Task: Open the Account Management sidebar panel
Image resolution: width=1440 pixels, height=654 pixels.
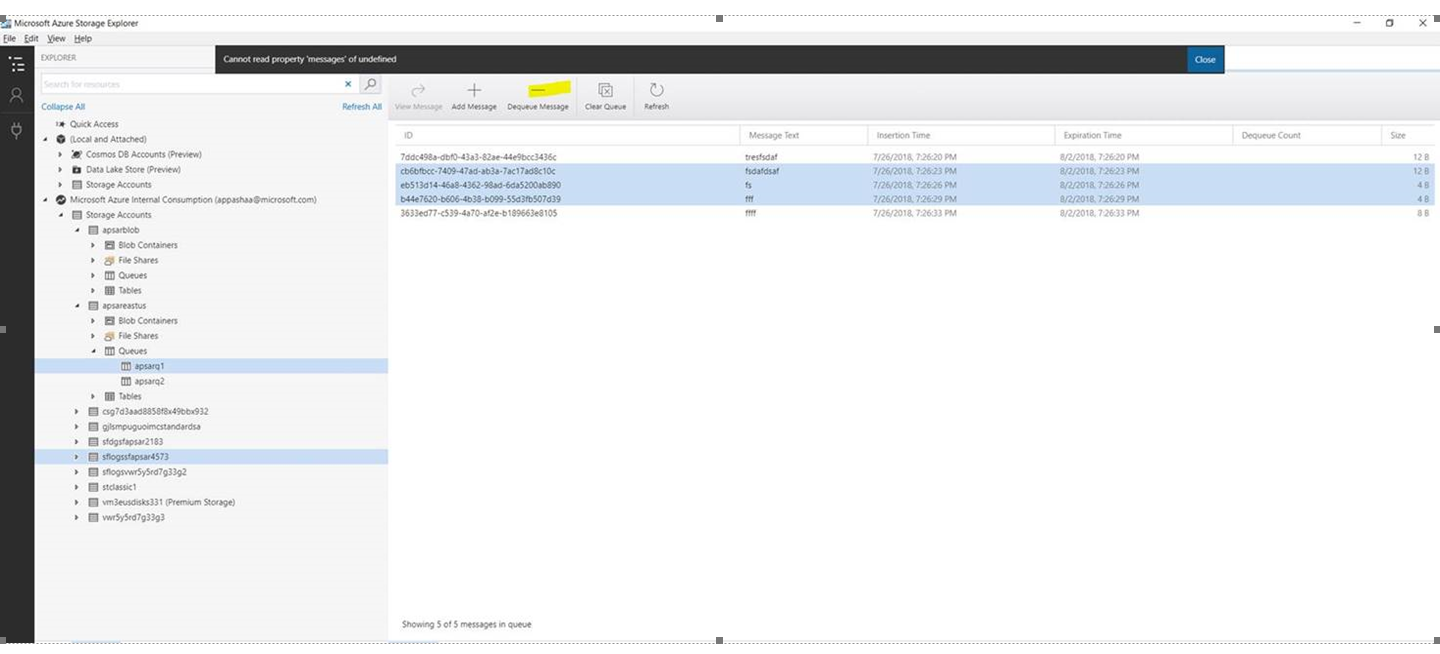Action: pos(15,95)
